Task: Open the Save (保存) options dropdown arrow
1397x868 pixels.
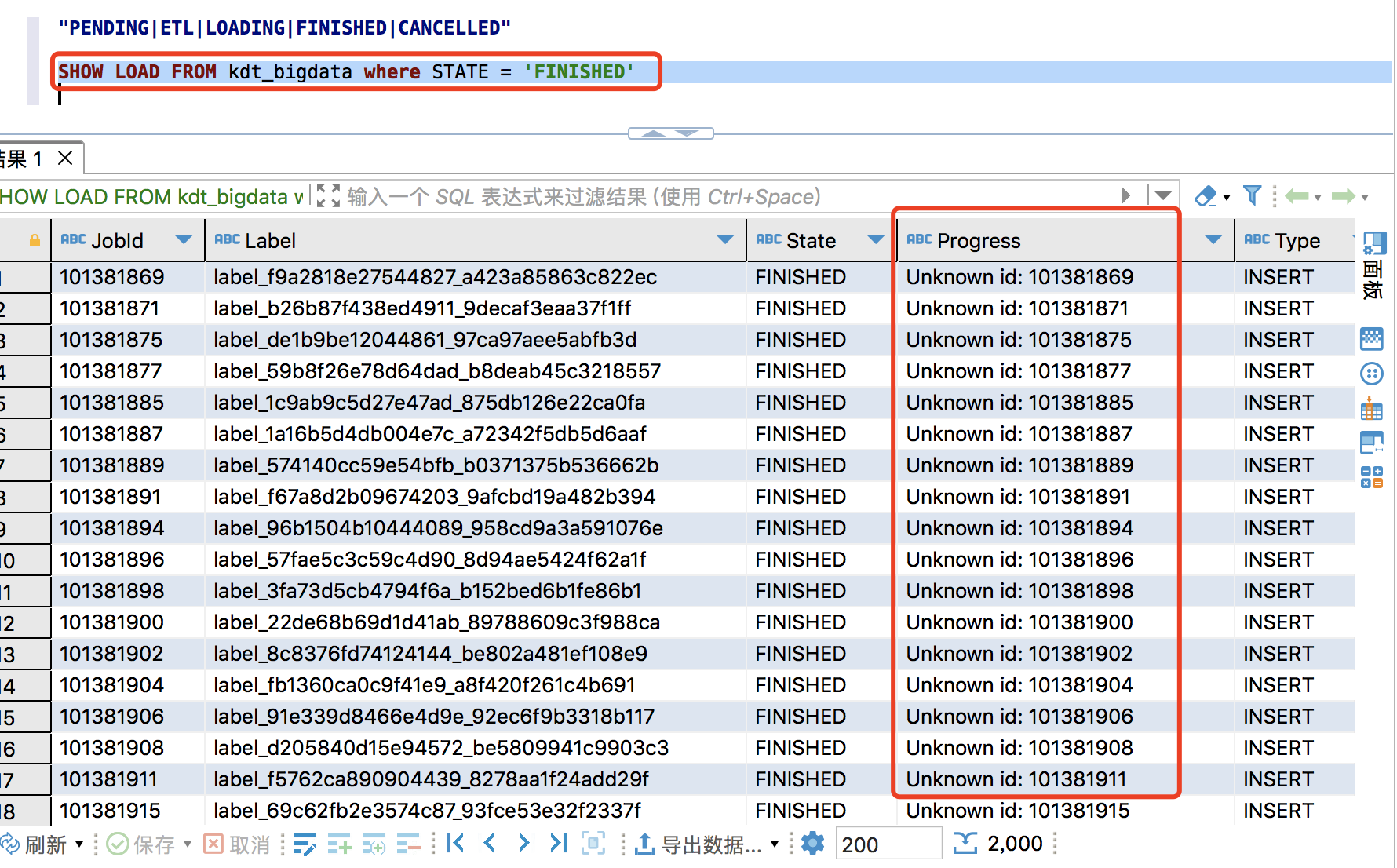Action: click(188, 844)
